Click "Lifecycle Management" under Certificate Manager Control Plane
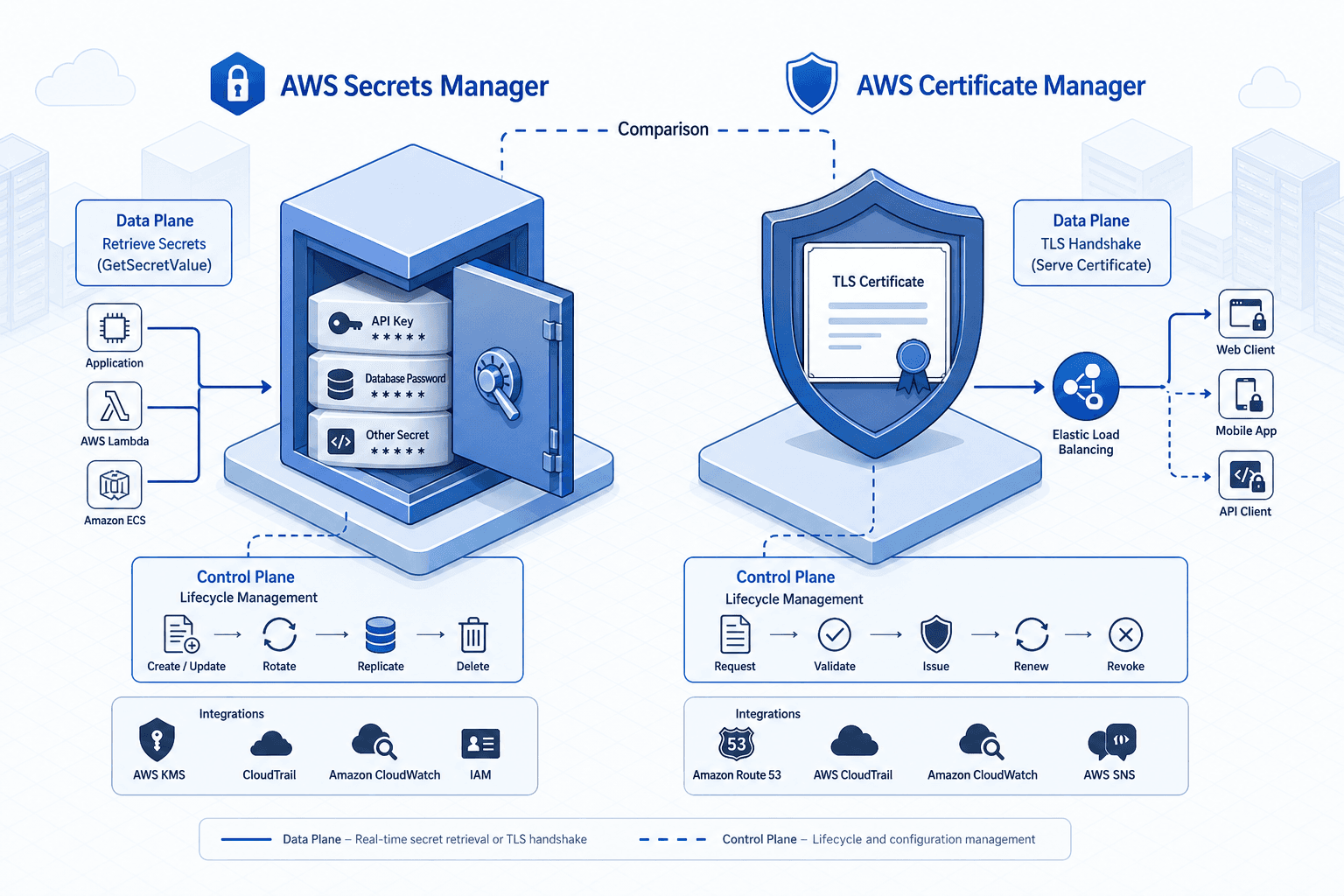This screenshot has height=896, width=1344. click(x=794, y=599)
